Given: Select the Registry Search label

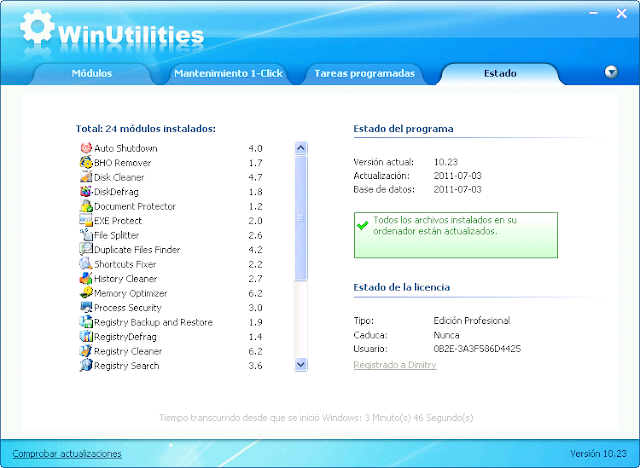Looking at the screenshot, I should [x=127, y=366].
